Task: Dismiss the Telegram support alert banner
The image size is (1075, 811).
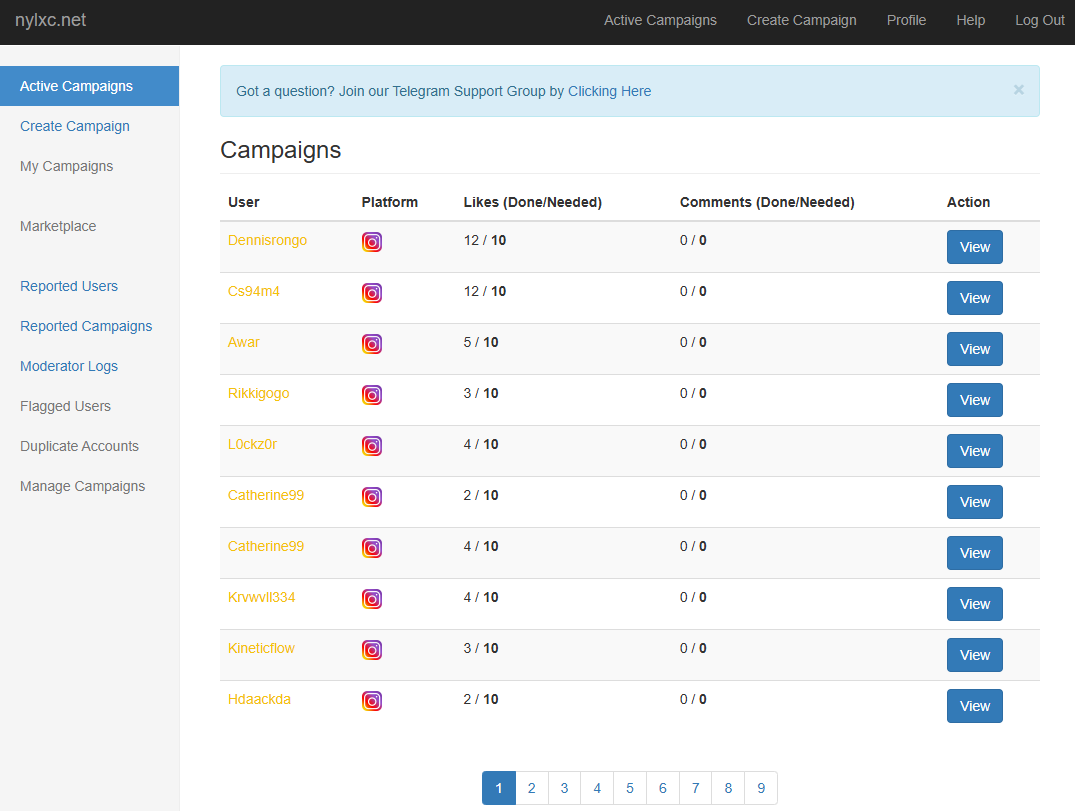Action: click(x=1018, y=90)
